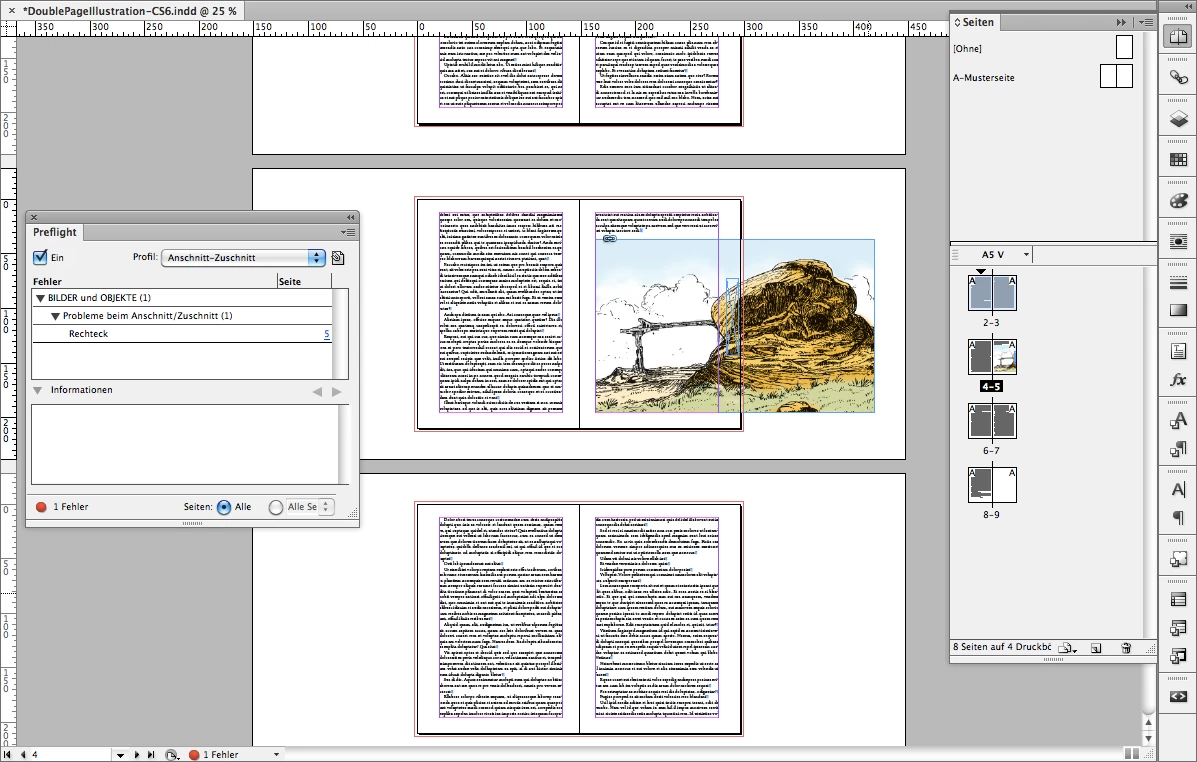Open the Object Styles panel icon
The height and width of the screenshot is (762, 1197).
click(x=1178, y=559)
